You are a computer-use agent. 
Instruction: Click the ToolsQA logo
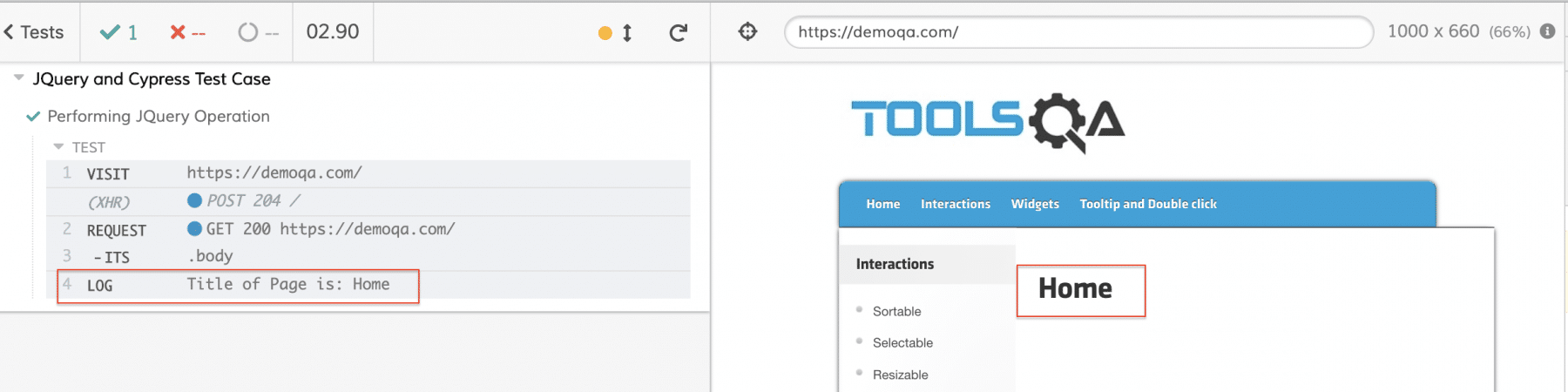tap(987, 120)
